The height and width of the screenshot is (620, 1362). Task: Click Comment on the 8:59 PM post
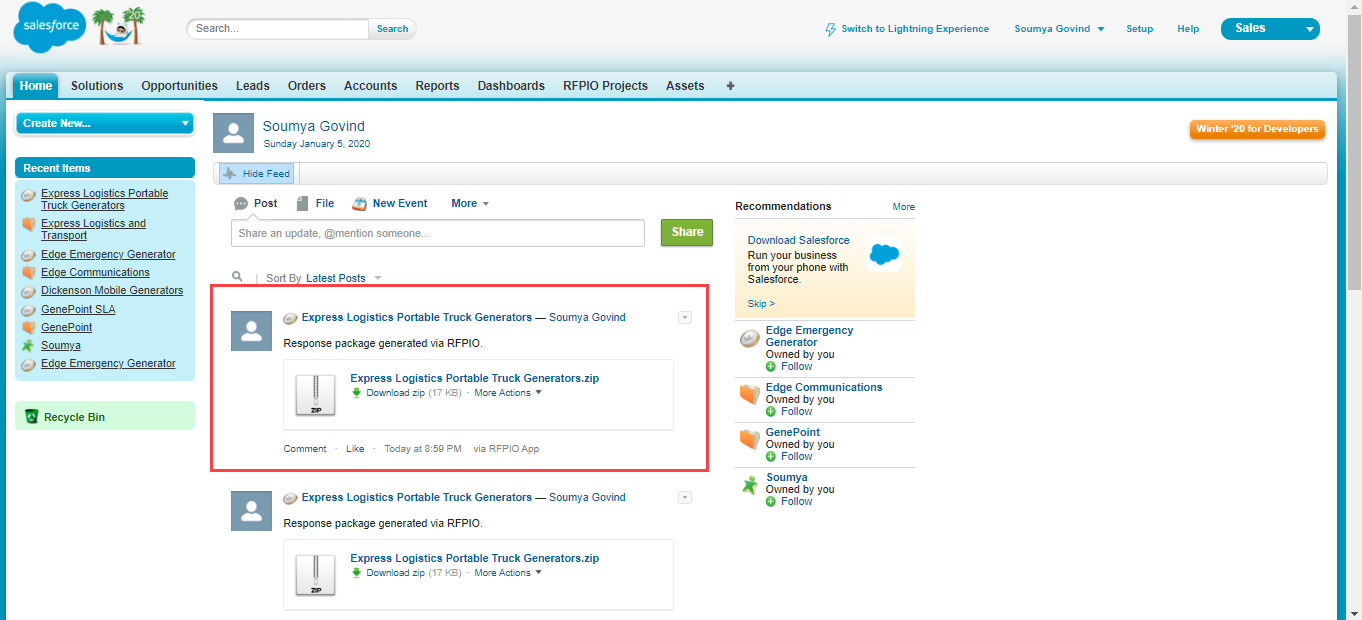(x=305, y=449)
